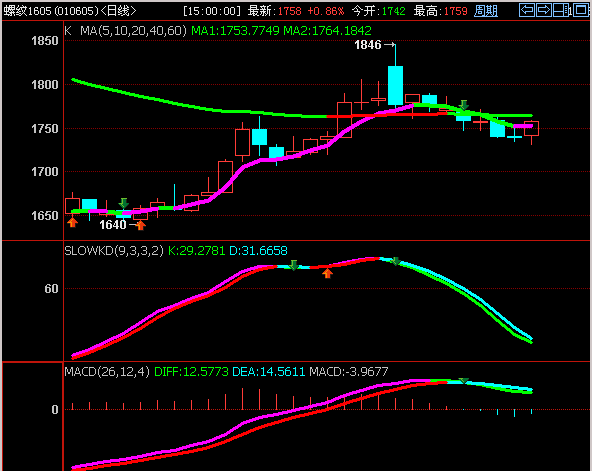Click the full-window view icon in header
Viewport: 592px width, 471px height.
click(x=580, y=10)
